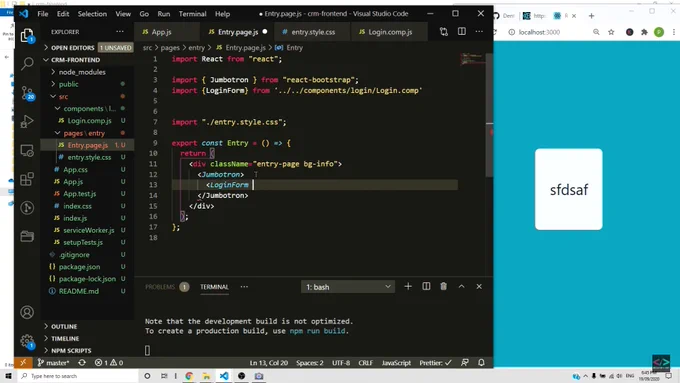Click the feedback icon in status bar
The width and height of the screenshot is (680, 383).
coord(464,363)
